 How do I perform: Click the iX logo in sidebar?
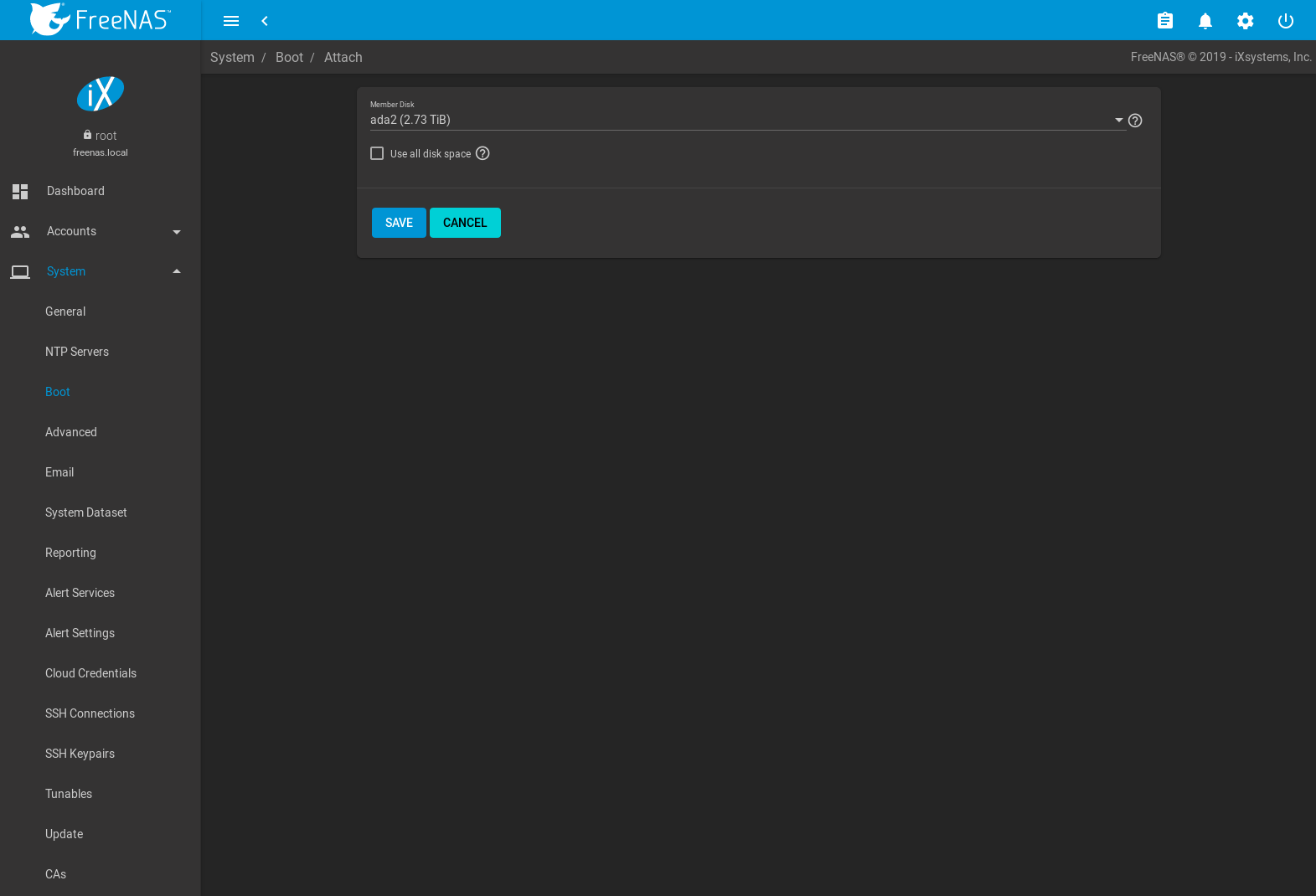click(x=101, y=94)
